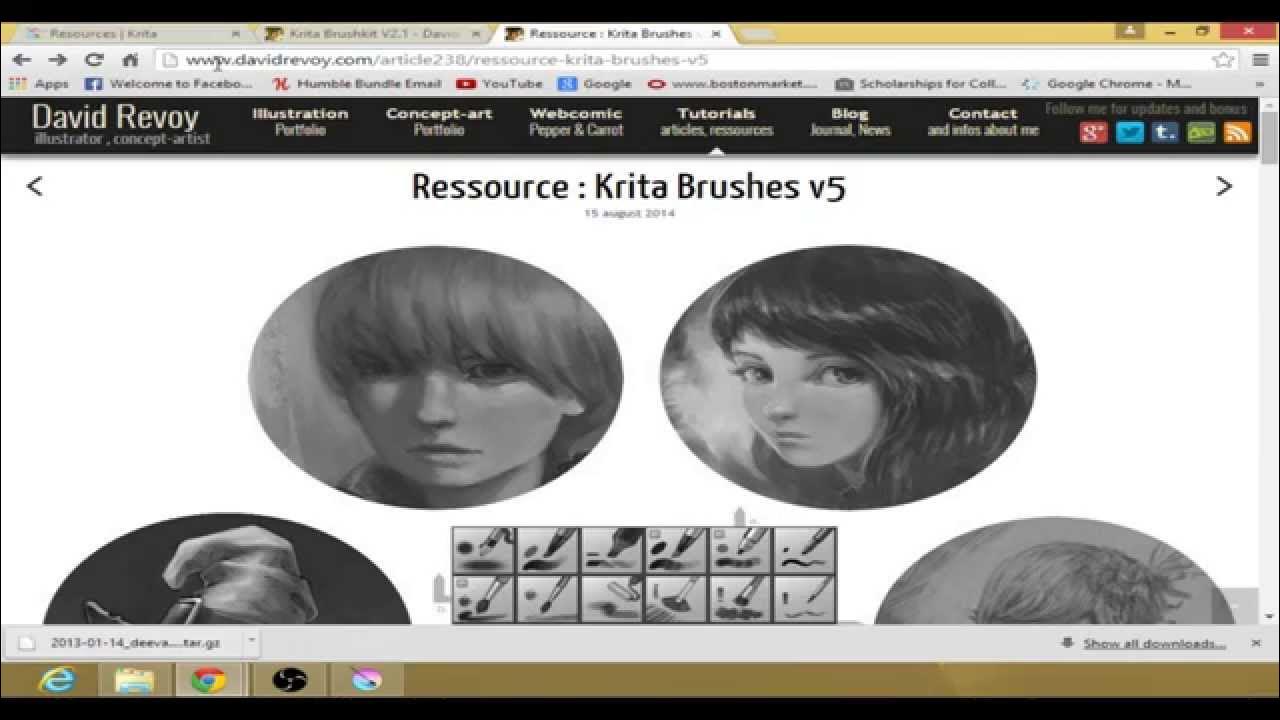The height and width of the screenshot is (720, 1280).
Task: Close the Resources | Krita tab
Action: click(x=236, y=33)
